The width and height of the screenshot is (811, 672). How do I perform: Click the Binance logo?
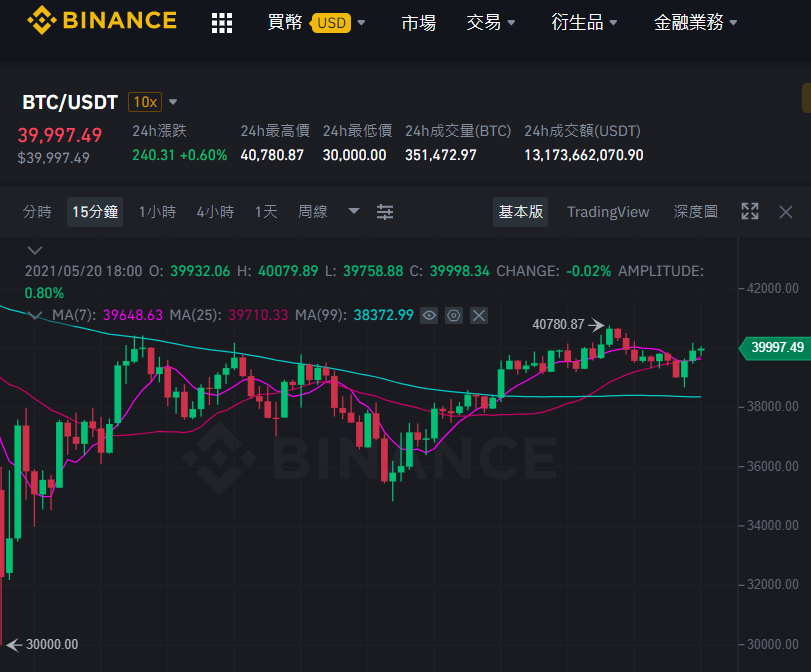click(102, 20)
